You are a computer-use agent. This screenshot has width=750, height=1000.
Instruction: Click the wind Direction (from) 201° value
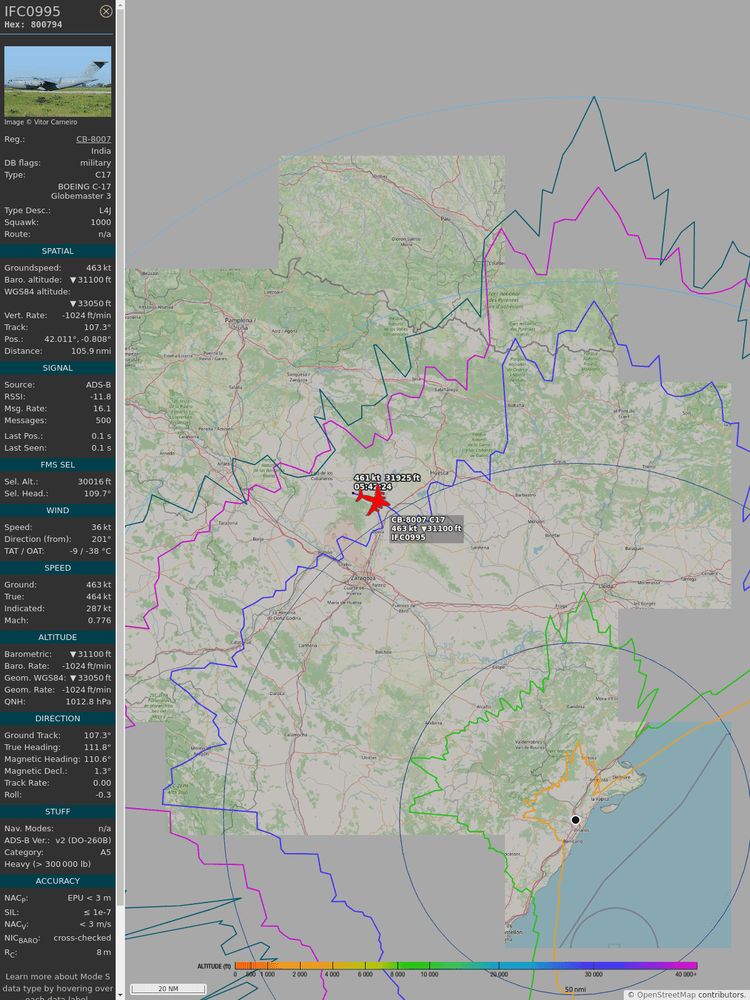[x=102, y=539]
